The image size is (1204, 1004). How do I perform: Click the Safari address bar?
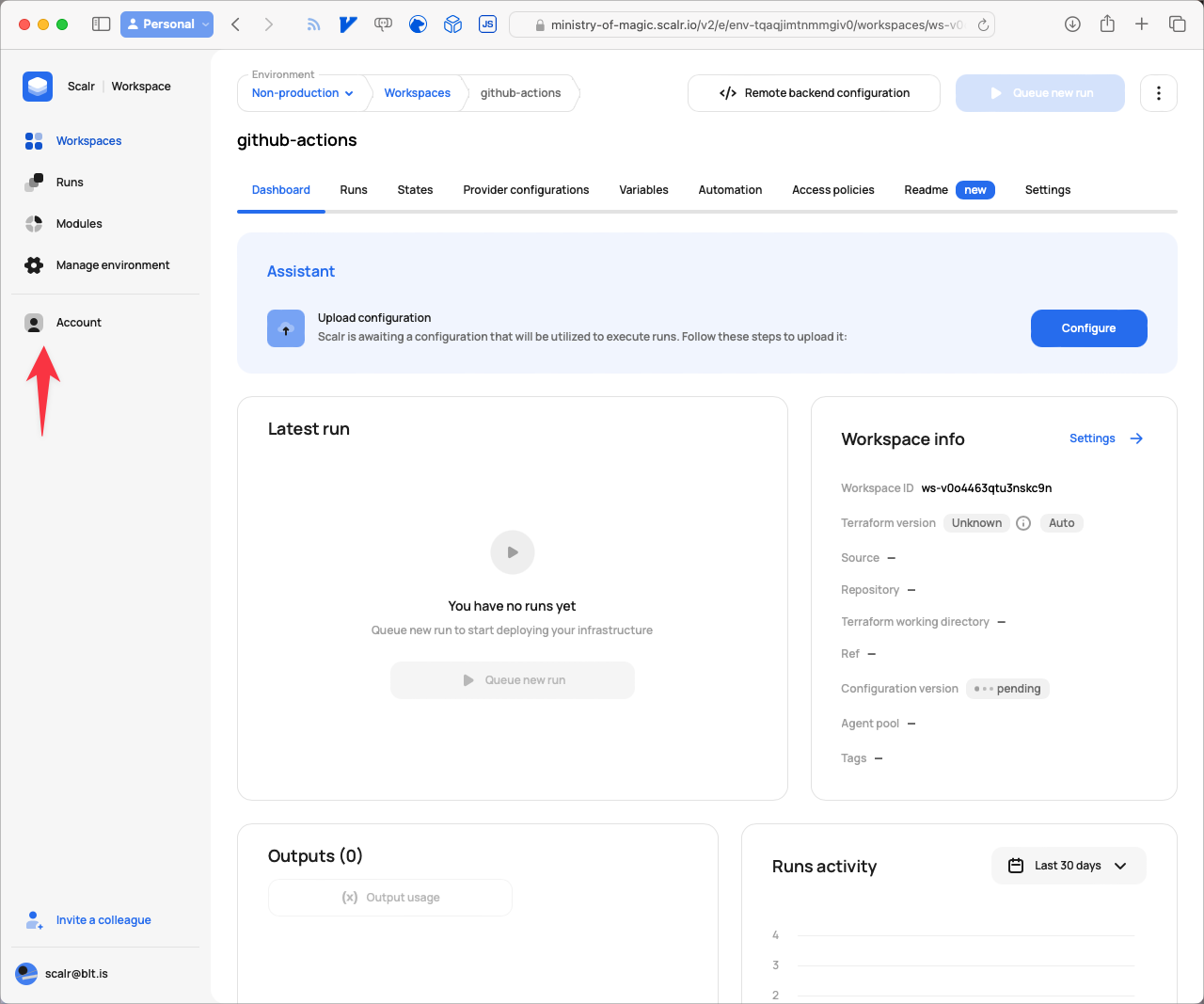[752, 25]
